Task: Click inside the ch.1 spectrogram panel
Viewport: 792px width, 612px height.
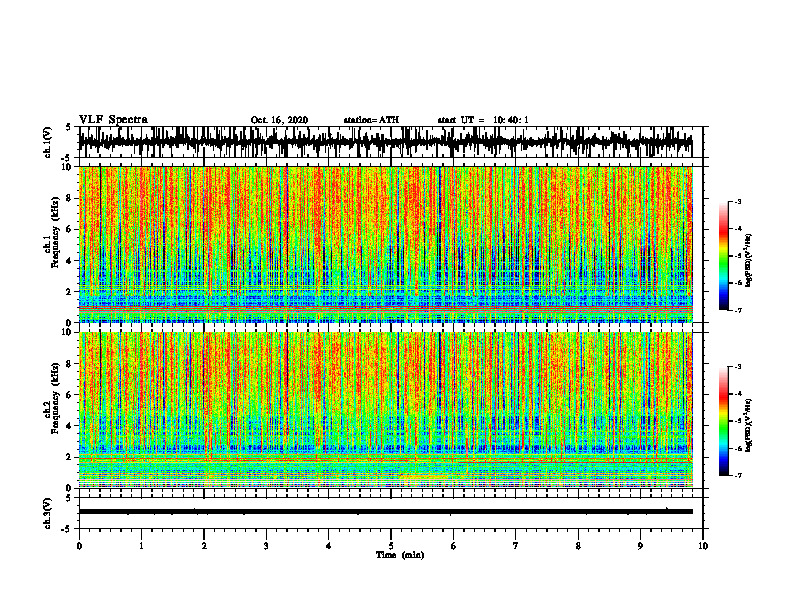Action: tap(386, 244)
